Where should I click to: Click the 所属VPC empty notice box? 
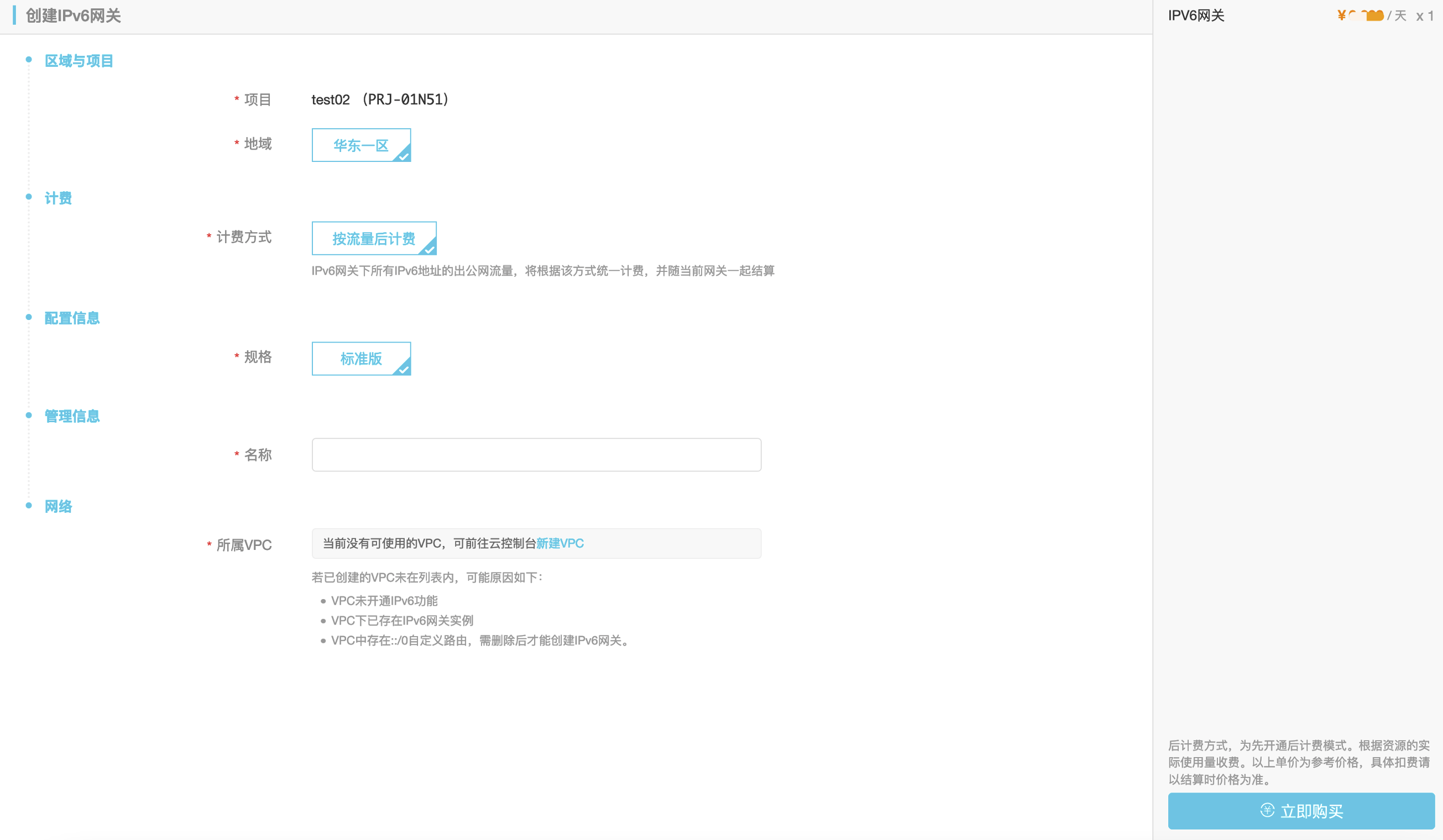536,543
